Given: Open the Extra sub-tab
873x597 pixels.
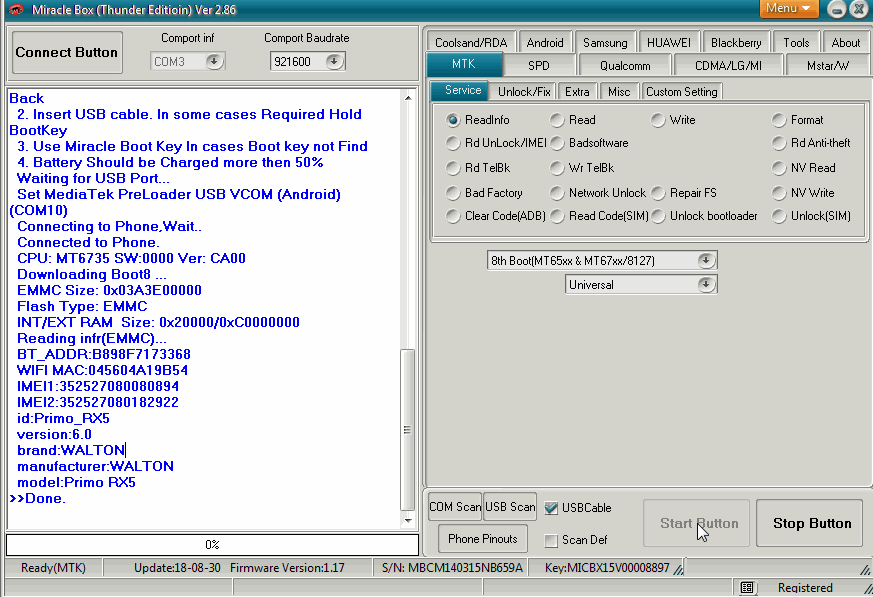Looking at the screenshot, I should [x=577, y=91].
